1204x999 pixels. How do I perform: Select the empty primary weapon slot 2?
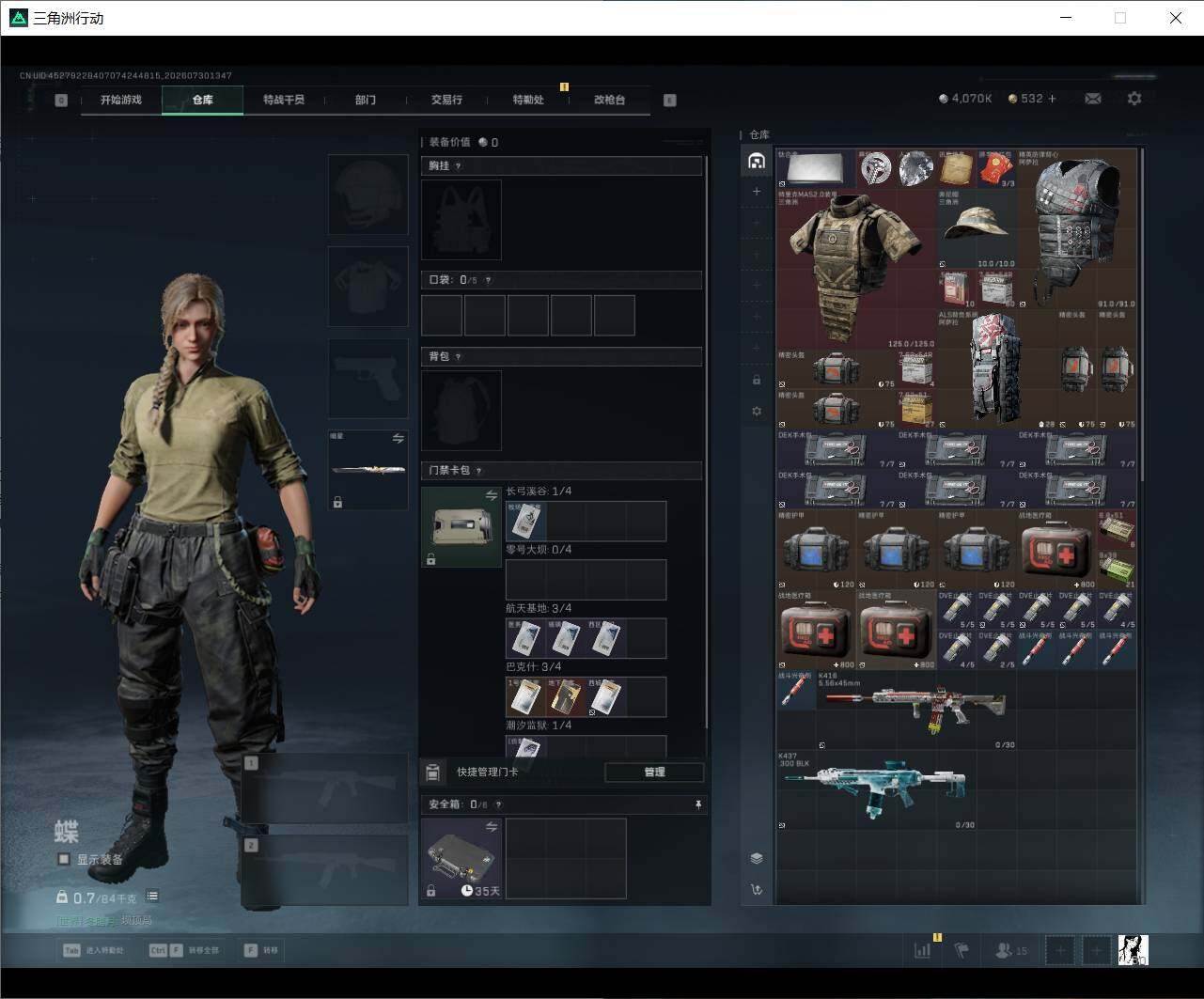(325, 871)
